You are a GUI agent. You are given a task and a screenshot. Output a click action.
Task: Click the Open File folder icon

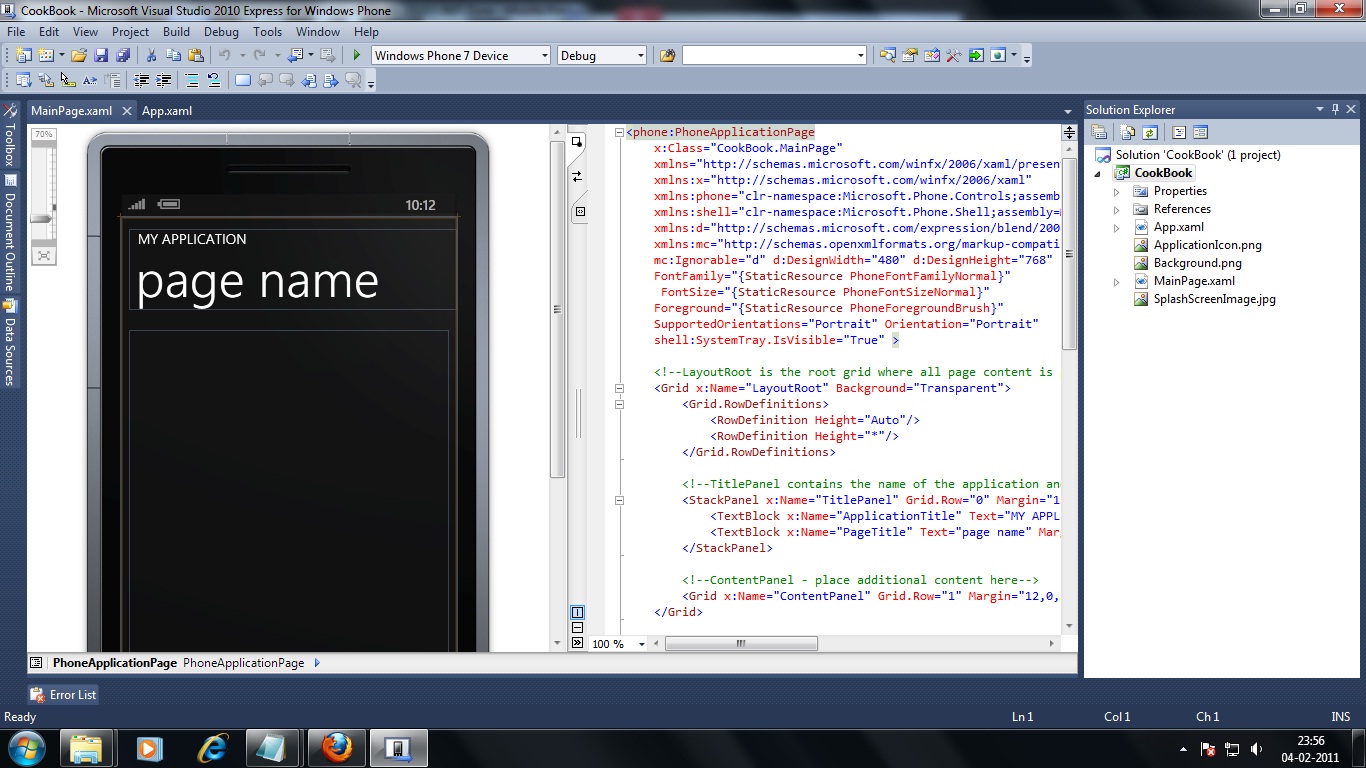[79, 55]
